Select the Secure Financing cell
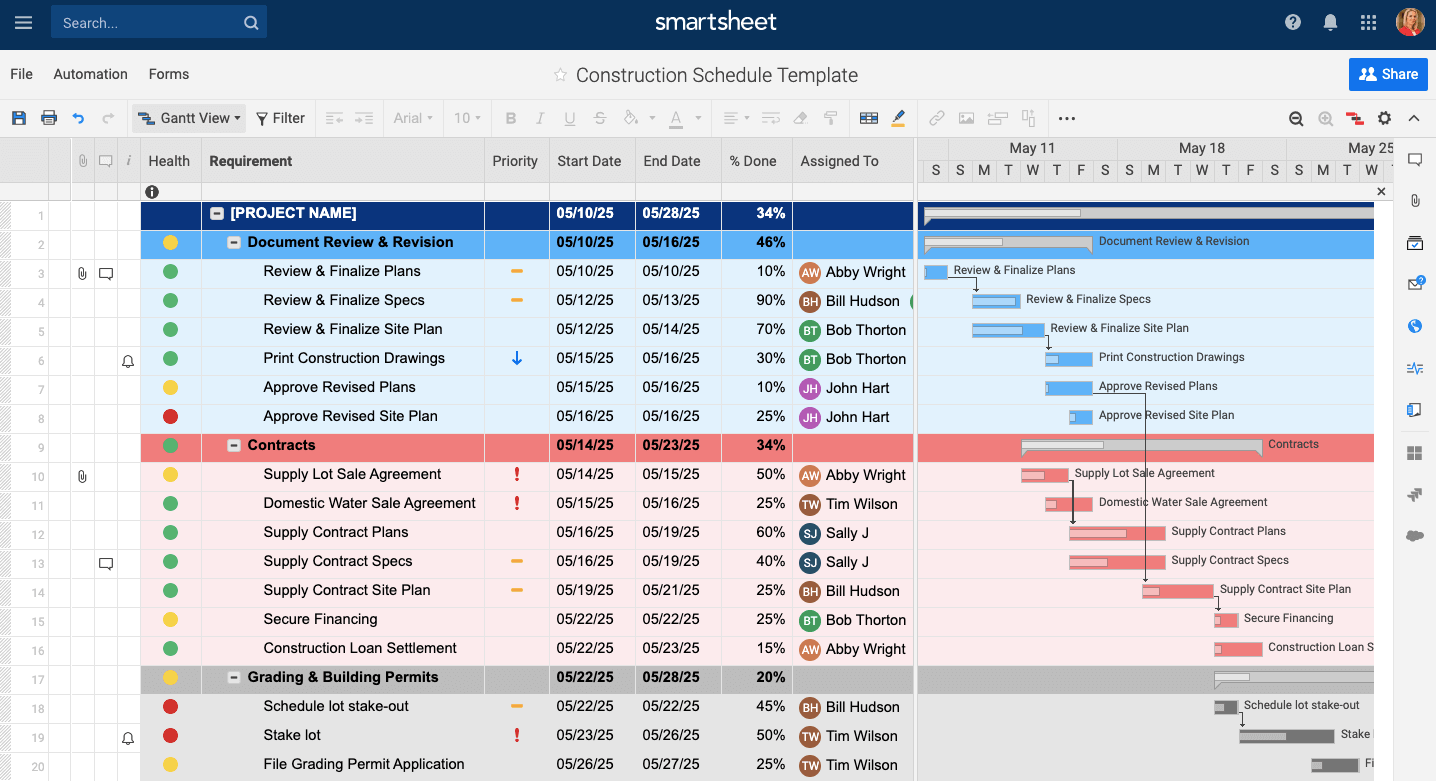 coord(343,619)
